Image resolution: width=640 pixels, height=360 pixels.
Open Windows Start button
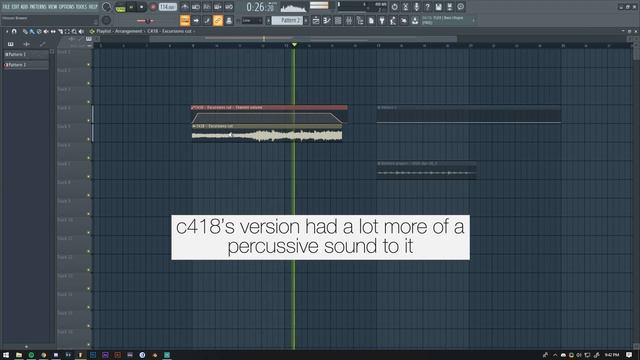[6, 355]
